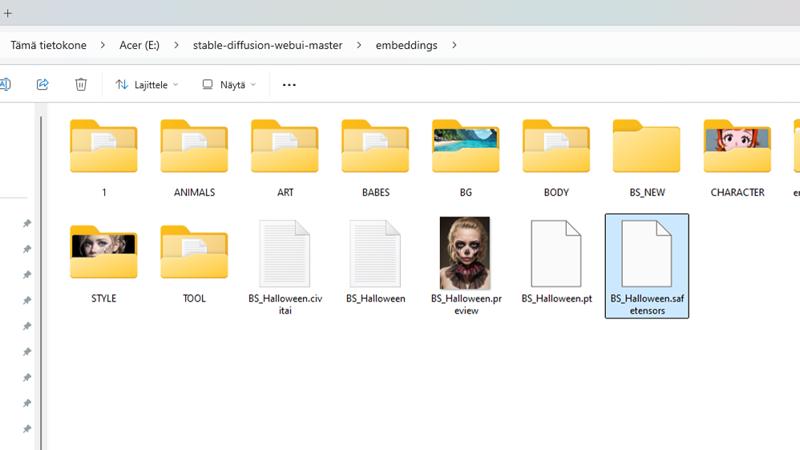Image resolution: width=800 pixels, height=450 pixels.
Task: Open the Lajittele sort dropdown
Action: [x=147, y=85]
